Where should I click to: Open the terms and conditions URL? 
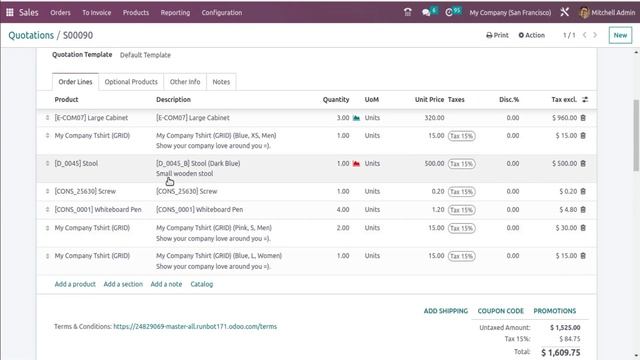pos(195,327)
